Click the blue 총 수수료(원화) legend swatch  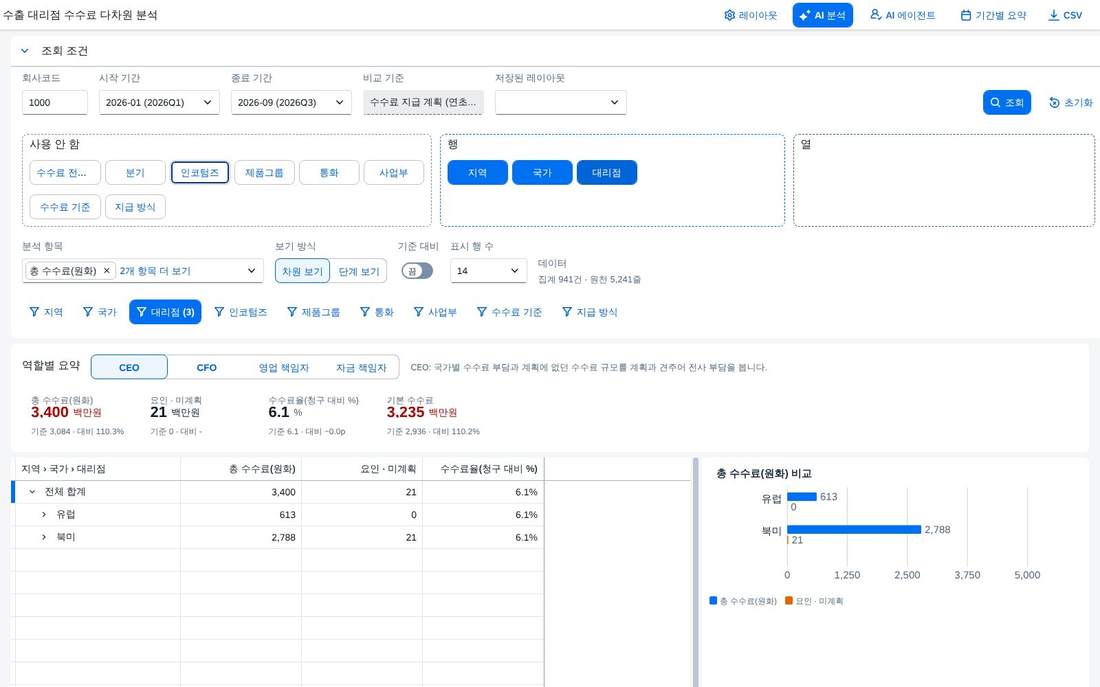[x=713, y=601]
